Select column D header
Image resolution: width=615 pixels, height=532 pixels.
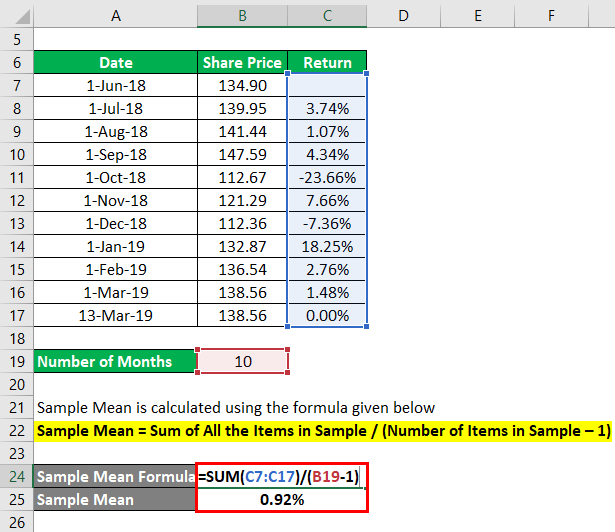click(404, 16)
